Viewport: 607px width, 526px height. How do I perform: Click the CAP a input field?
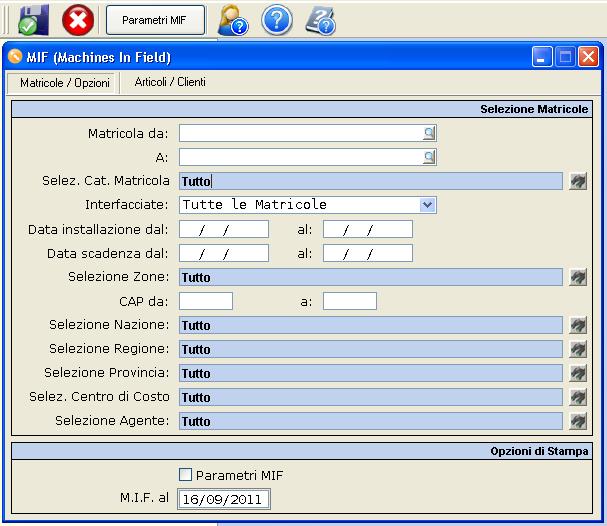[350, 301]
